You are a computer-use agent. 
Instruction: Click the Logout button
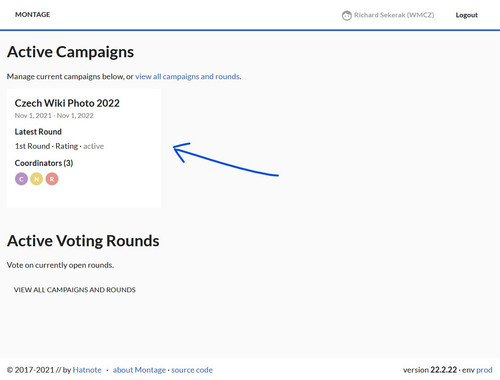pos(466,15)
